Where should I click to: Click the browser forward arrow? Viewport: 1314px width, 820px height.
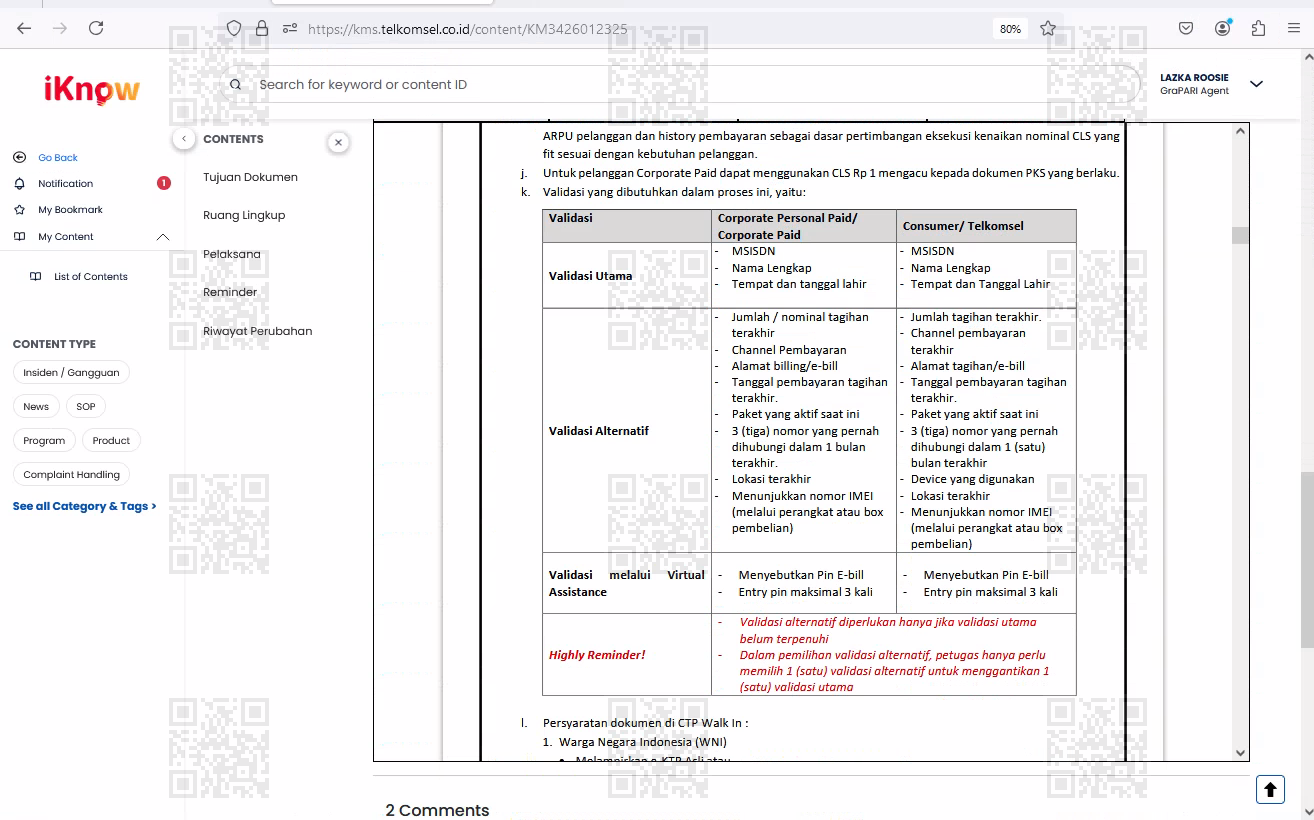coord(60,28)
